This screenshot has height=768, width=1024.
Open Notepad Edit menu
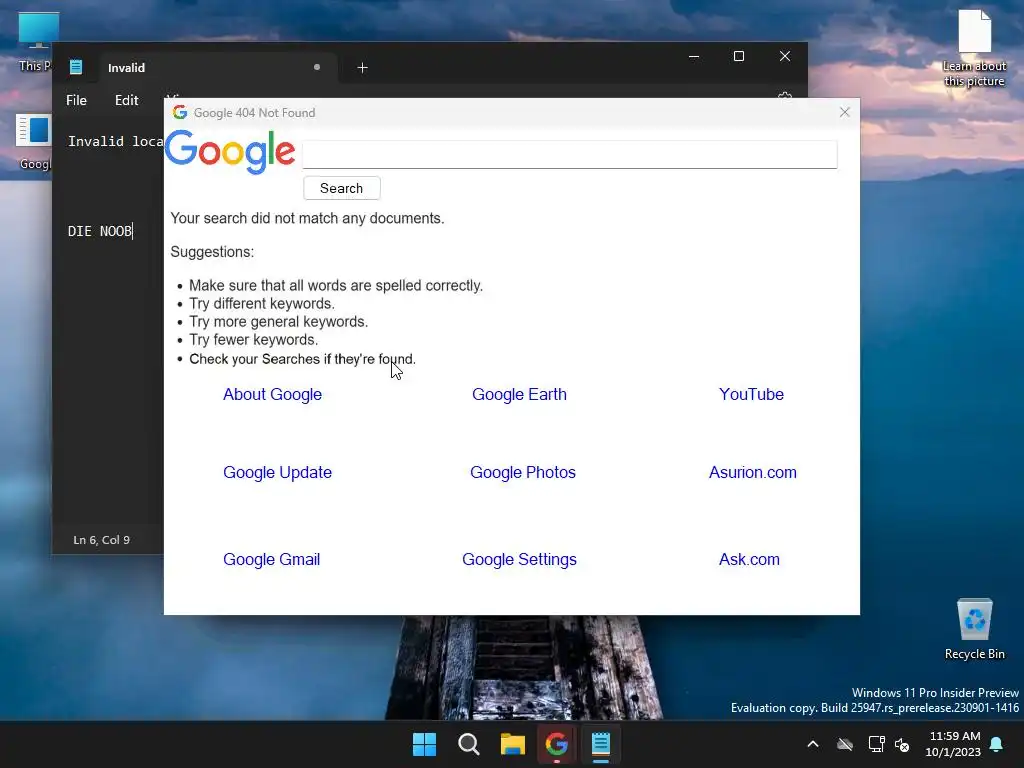pos(127,100)
